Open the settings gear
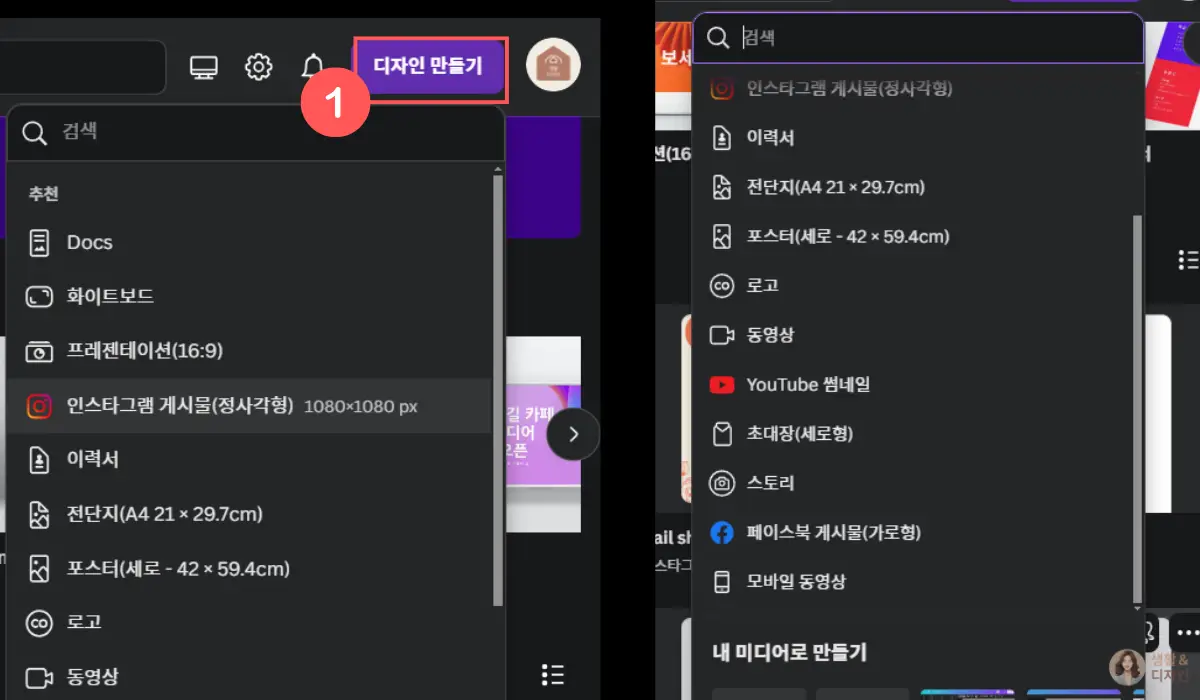 click(x=259, y=67)
